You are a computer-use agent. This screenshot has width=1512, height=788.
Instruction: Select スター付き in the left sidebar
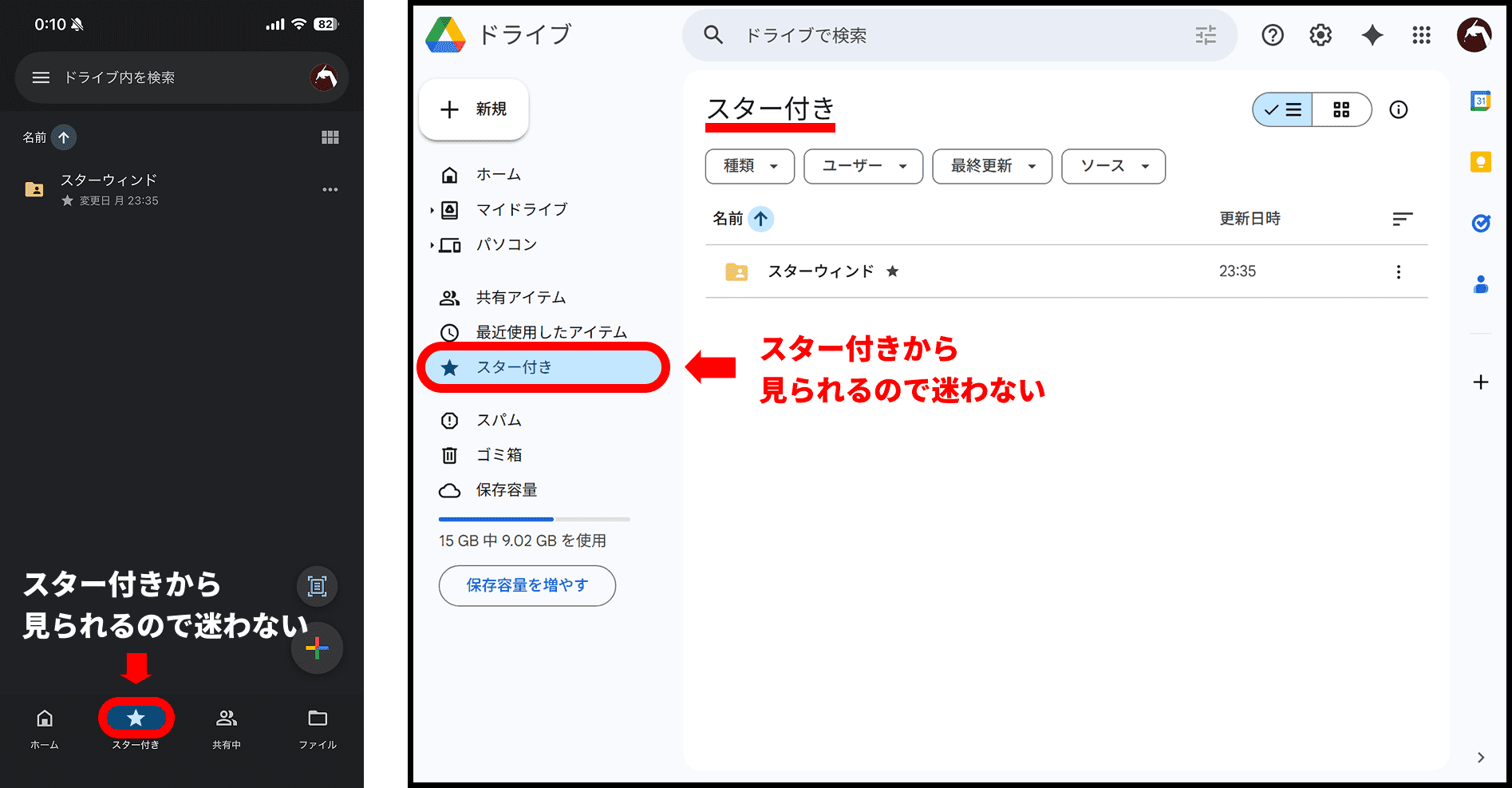(x=543, y=367)
